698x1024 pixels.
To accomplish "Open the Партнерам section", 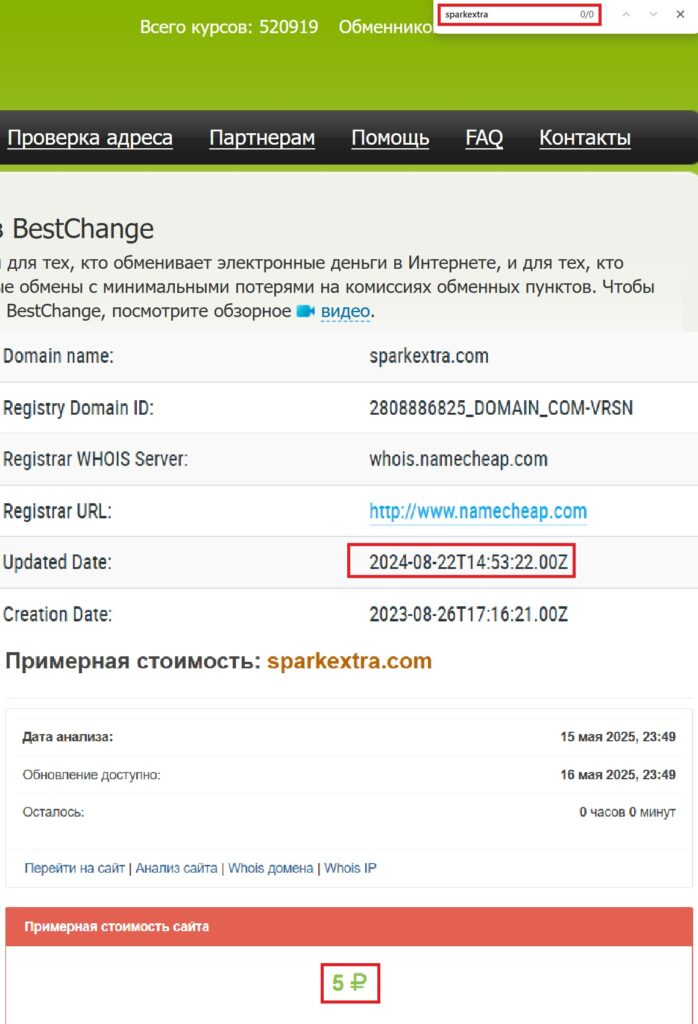I will click(x=262, y=137).
